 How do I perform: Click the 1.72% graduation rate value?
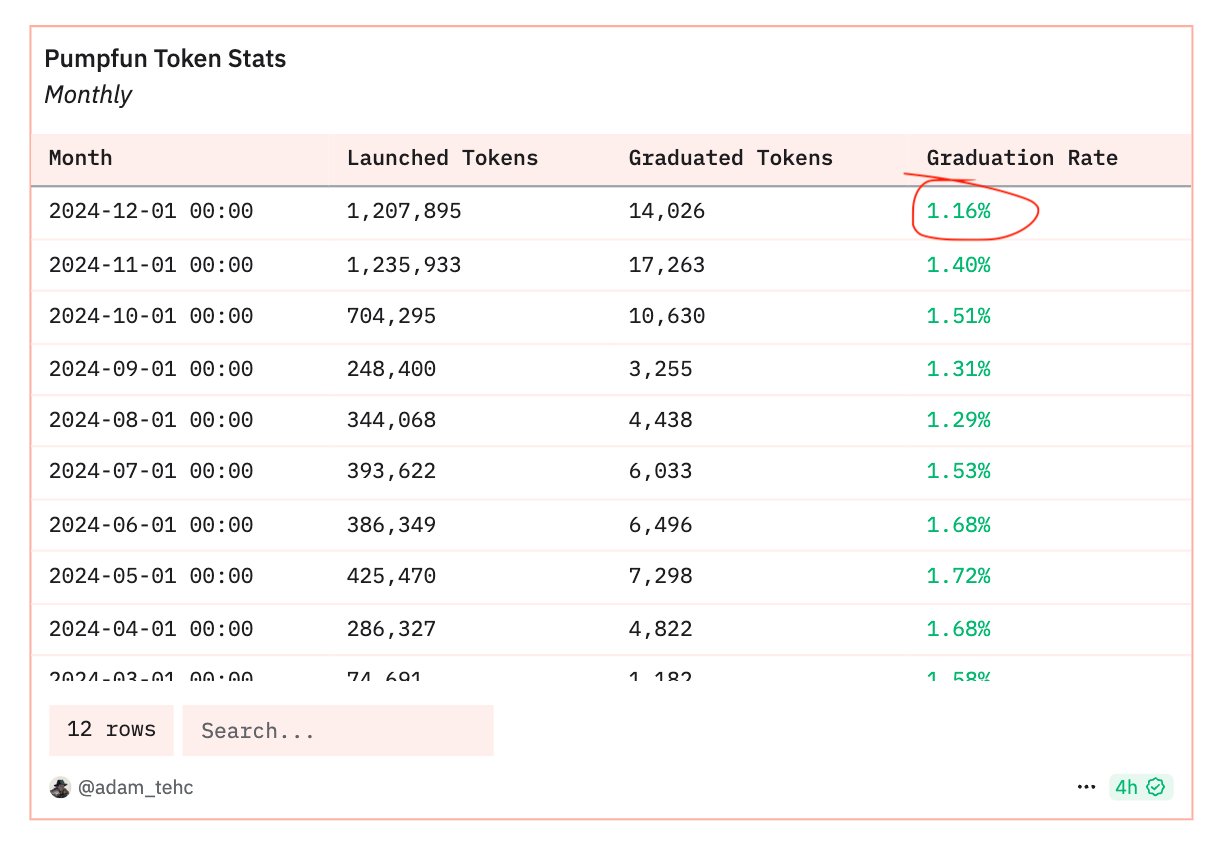[959, 577]
